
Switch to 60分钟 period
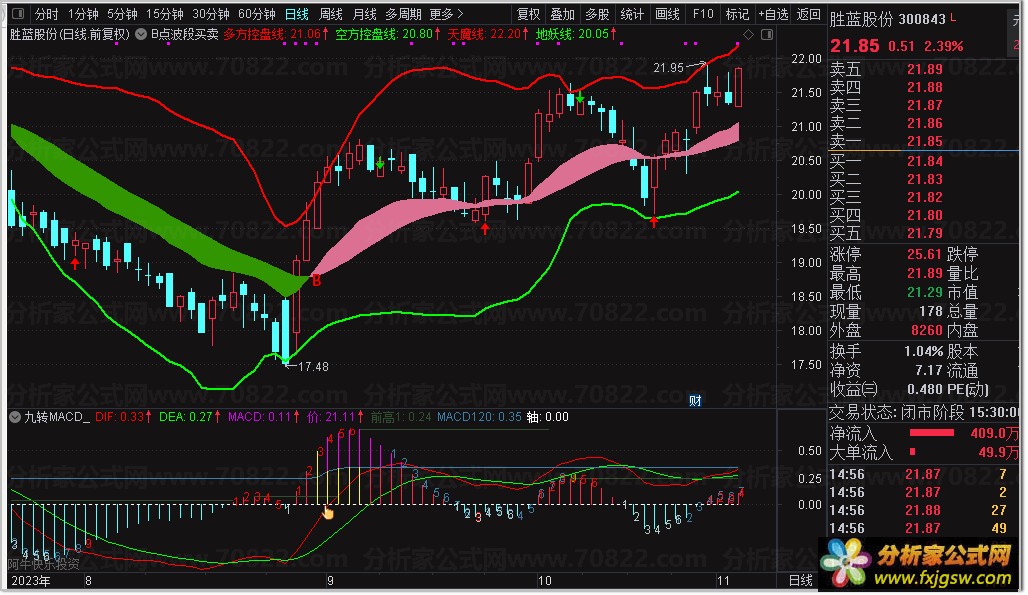[256, 14]
